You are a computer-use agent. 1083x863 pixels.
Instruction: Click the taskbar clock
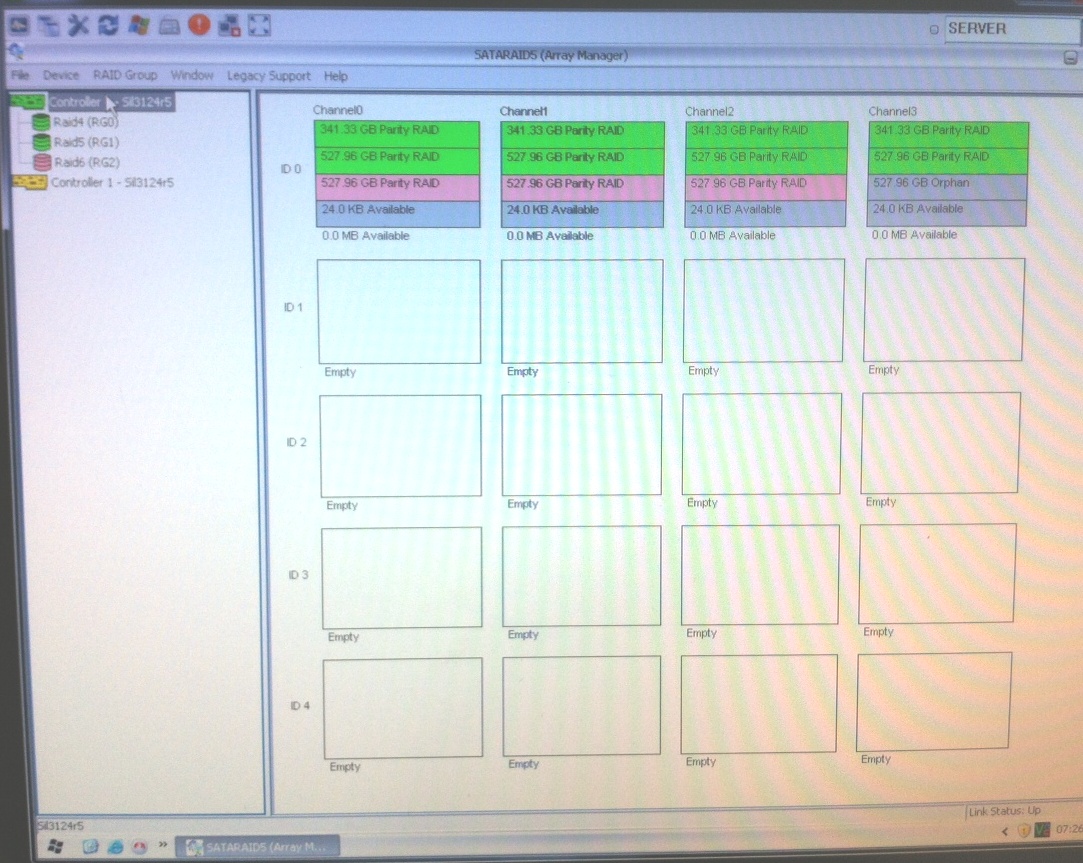coord(1069,828)
